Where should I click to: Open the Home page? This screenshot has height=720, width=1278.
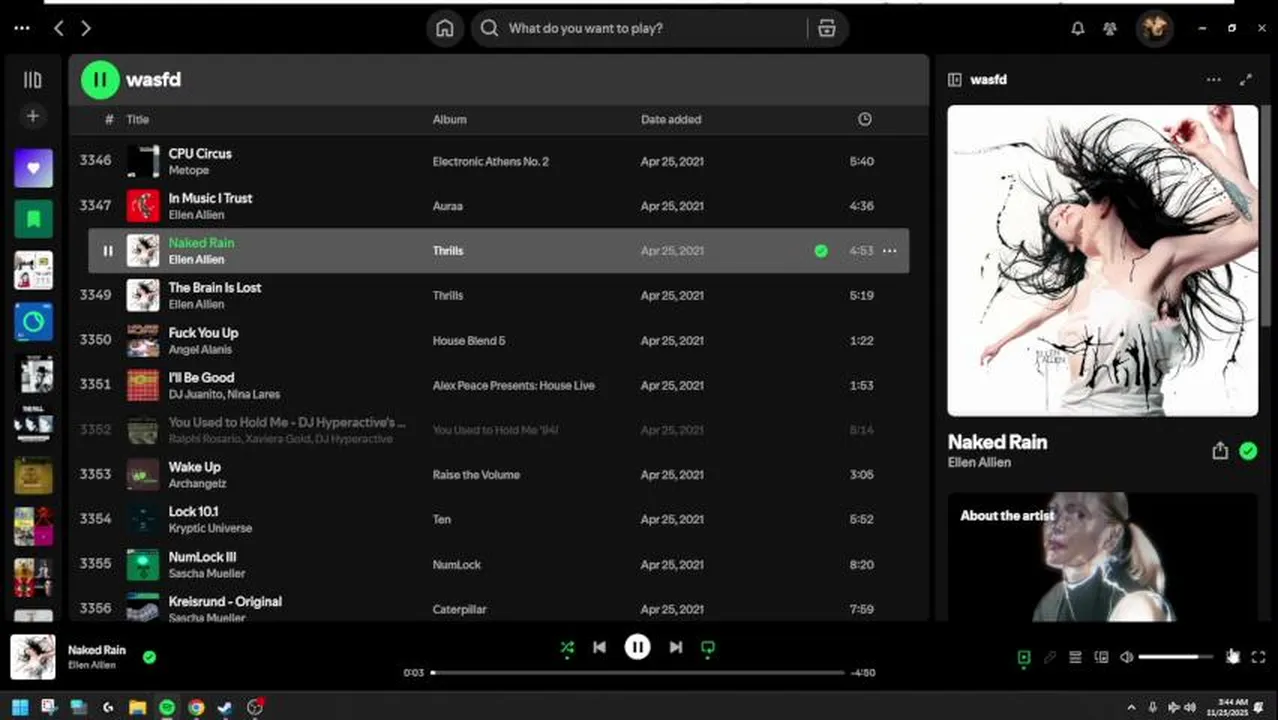tap(445, 28)
